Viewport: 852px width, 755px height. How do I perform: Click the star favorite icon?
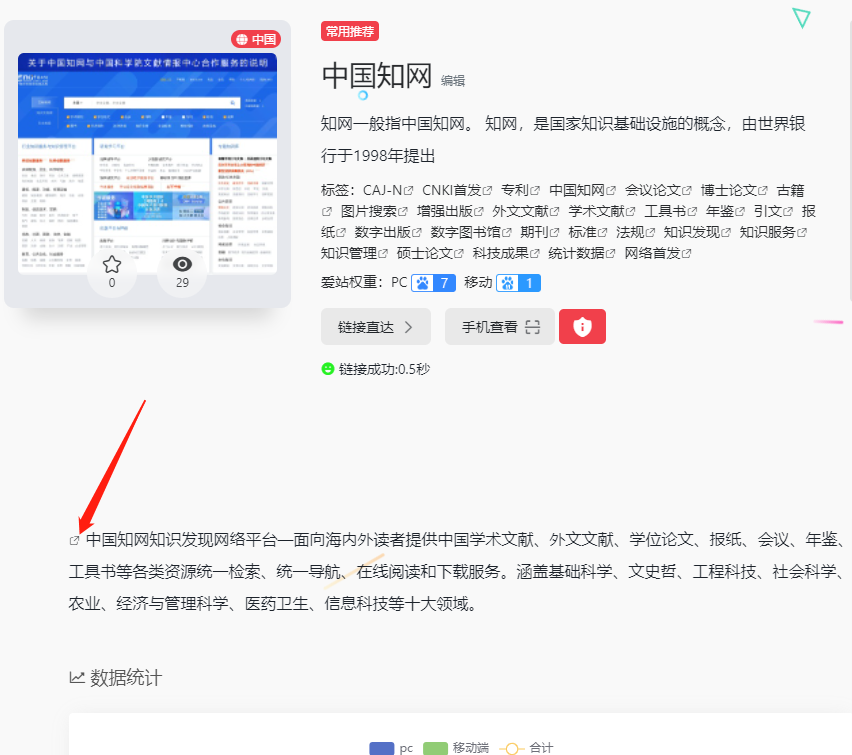coord(112,265)
